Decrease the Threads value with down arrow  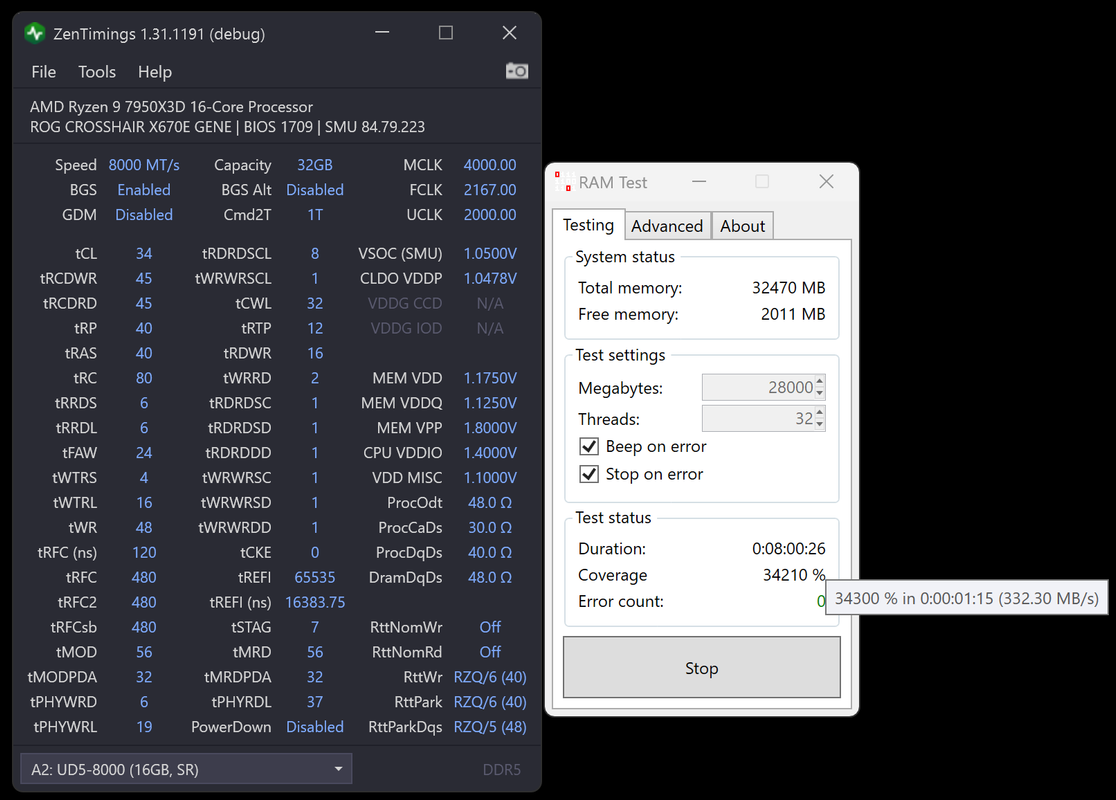coord(820,425)
